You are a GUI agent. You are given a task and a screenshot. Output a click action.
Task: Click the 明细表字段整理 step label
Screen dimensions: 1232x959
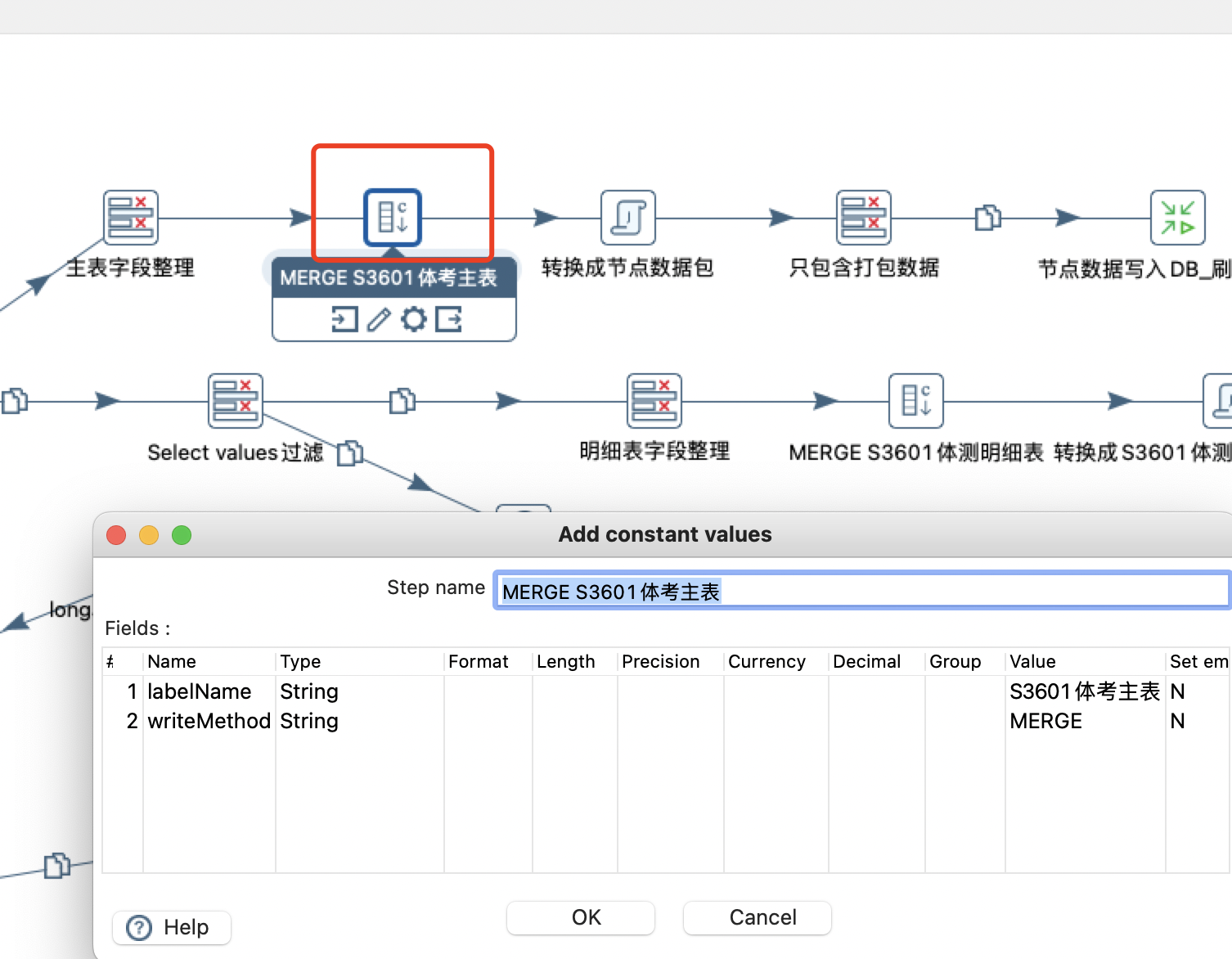point(654,451)
